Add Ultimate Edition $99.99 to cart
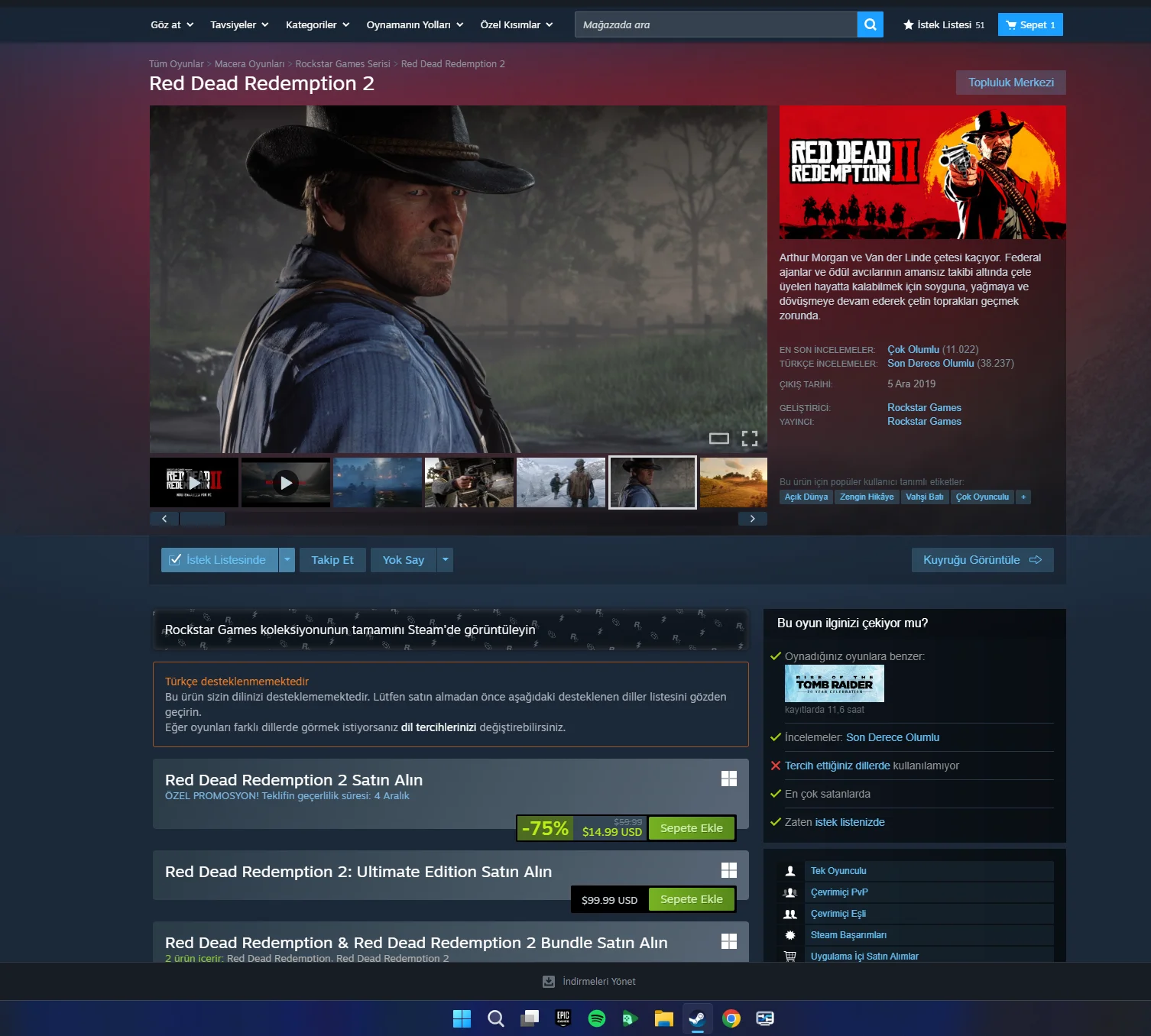Viewport: 1151px width, 1036px height. (x=692, y=899)
